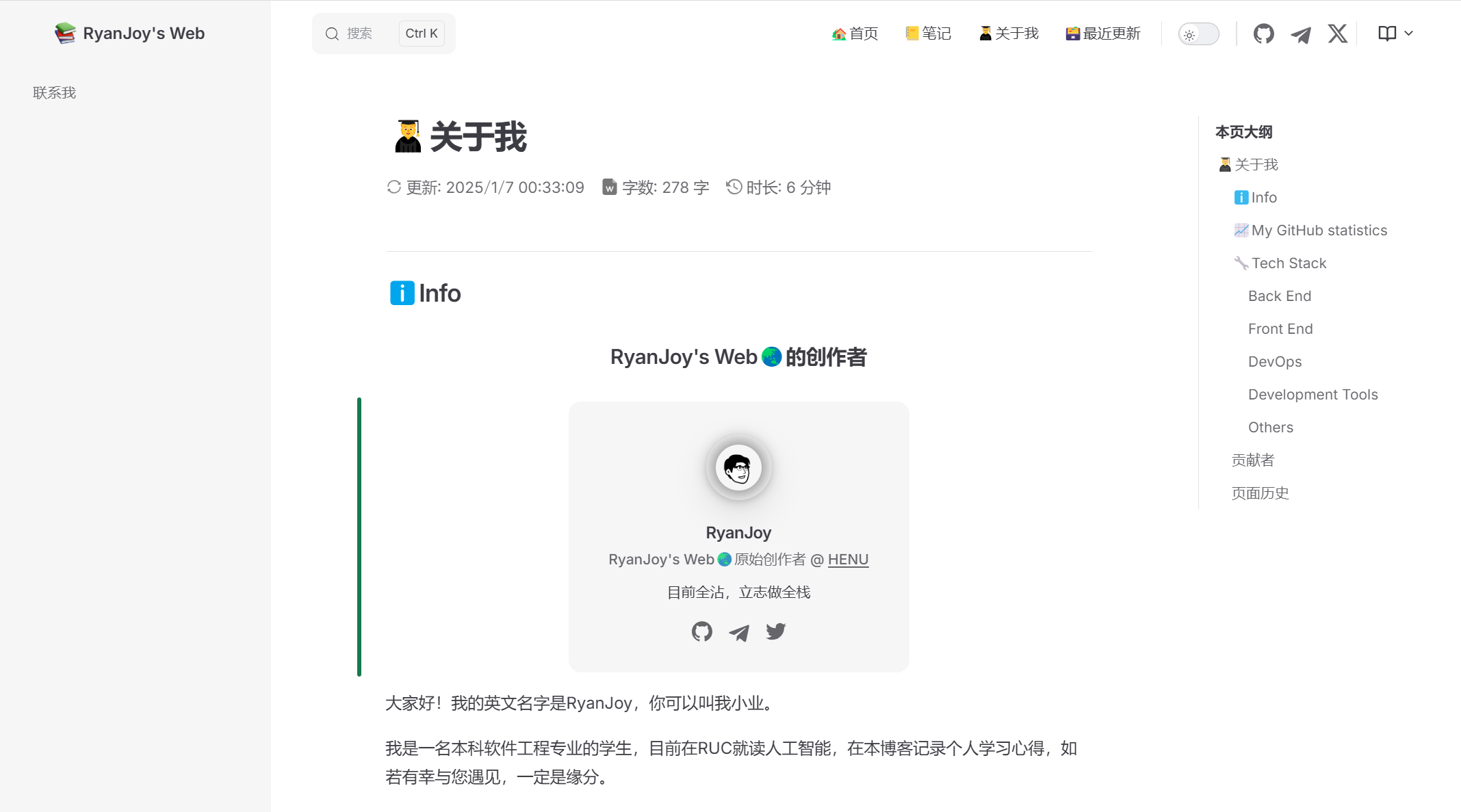Go to 最近更新 page
The height and width of the screenshot is (812, 1461).
pos(1102,34)
